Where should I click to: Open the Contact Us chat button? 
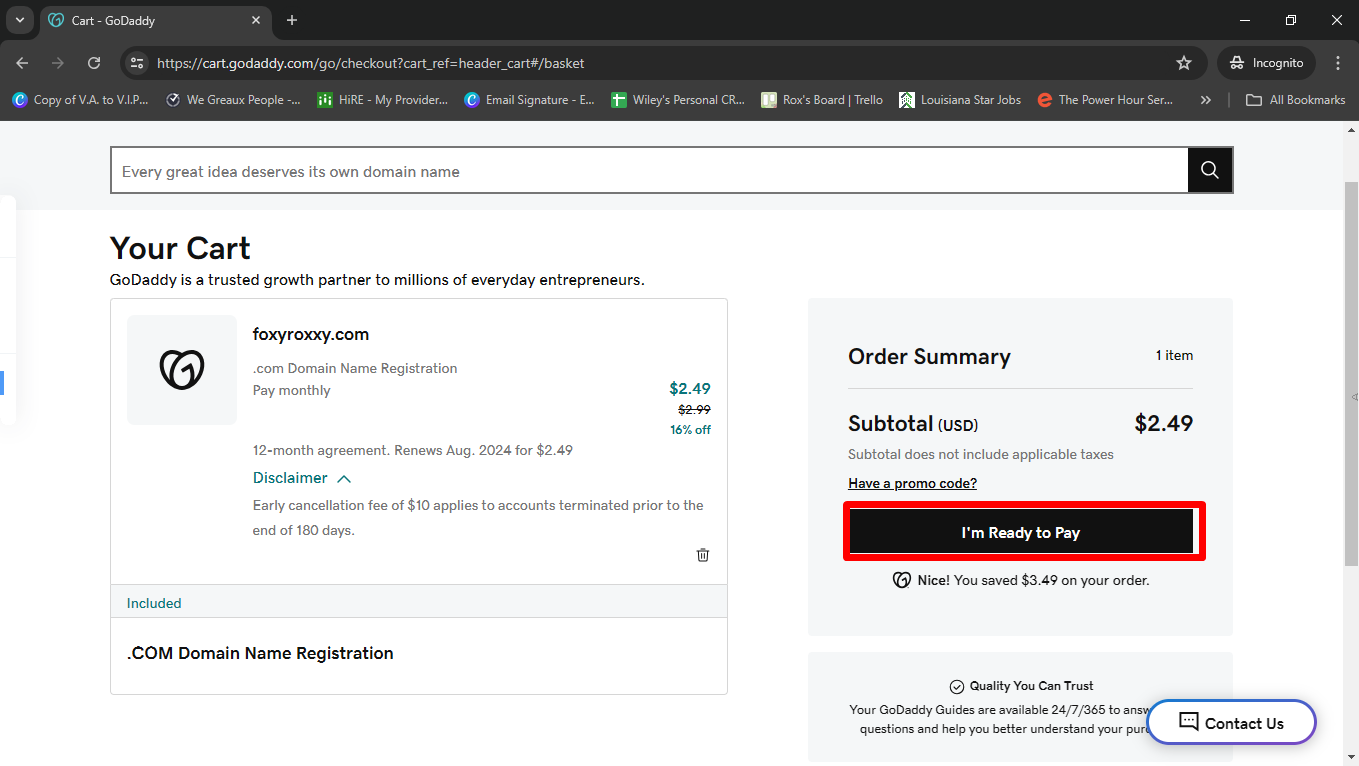(1231, 722)
